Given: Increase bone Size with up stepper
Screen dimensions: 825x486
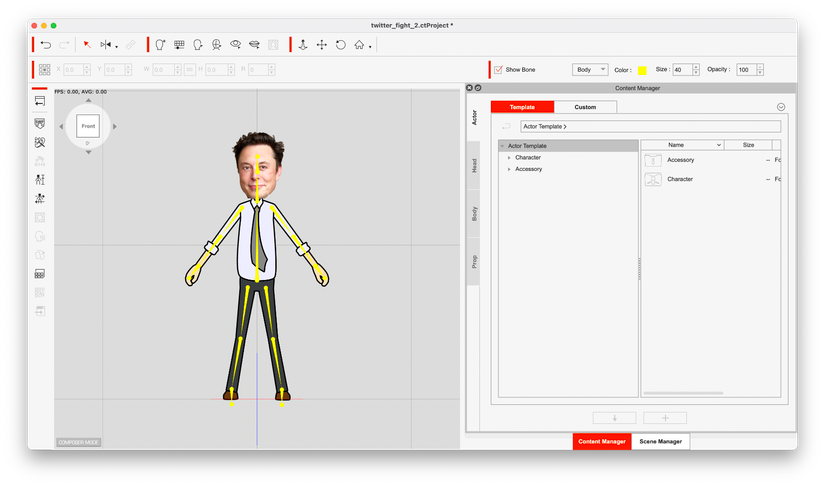Looking at the screenshot, I should (696, 67).
